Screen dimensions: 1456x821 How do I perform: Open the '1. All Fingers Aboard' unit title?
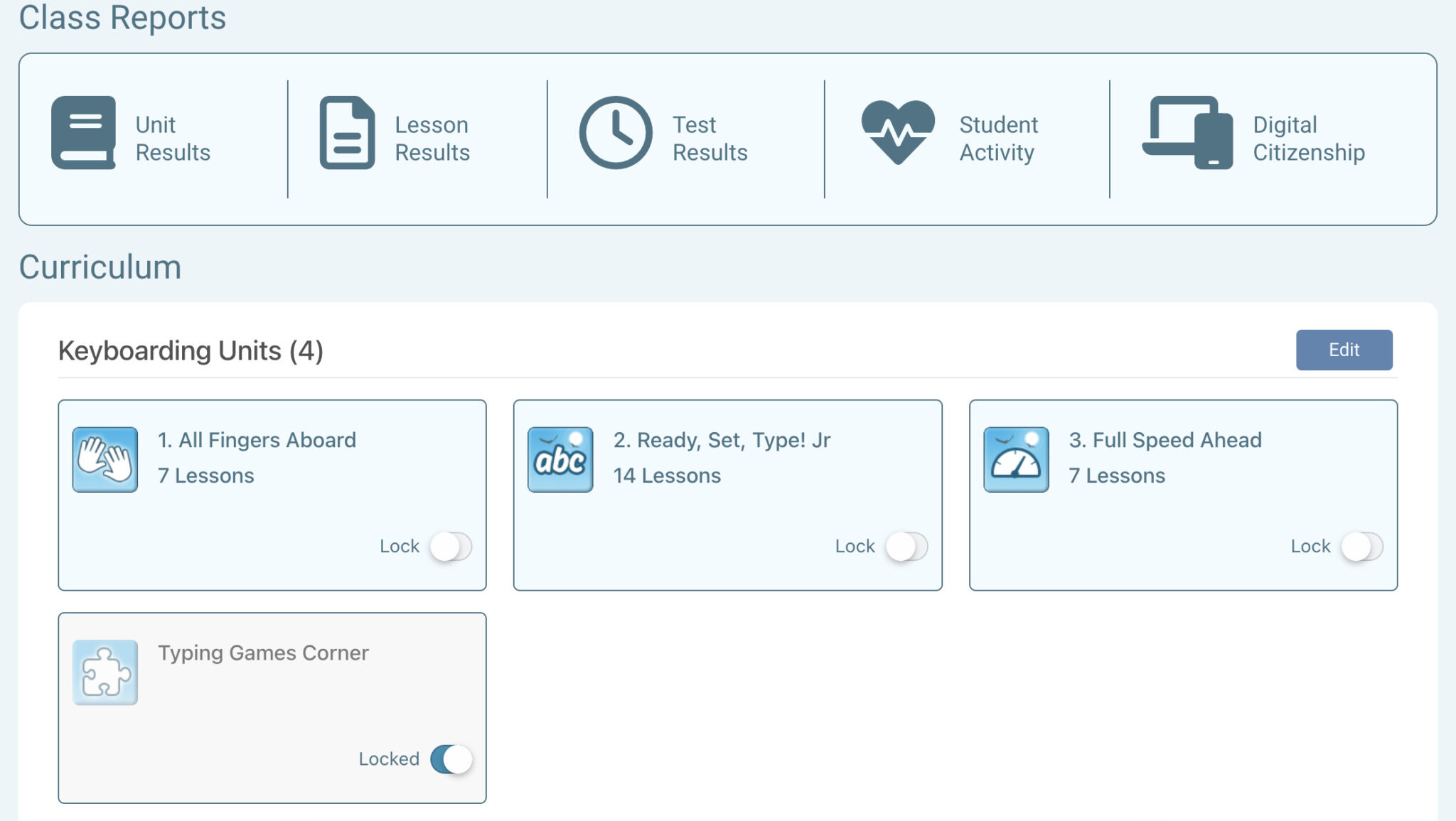(257, 440)
